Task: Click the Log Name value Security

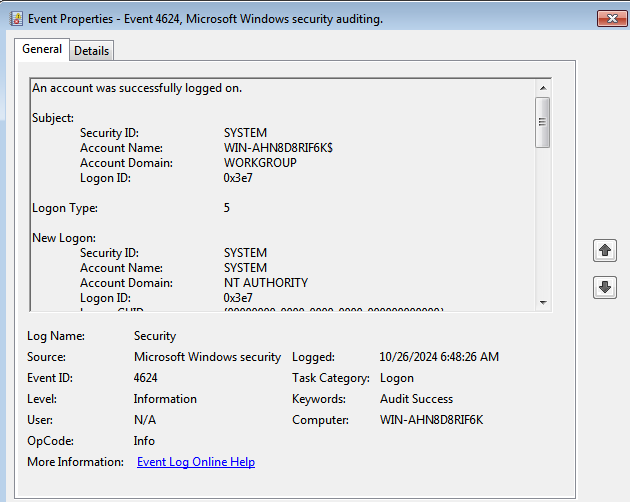Action: pos(155,336)
